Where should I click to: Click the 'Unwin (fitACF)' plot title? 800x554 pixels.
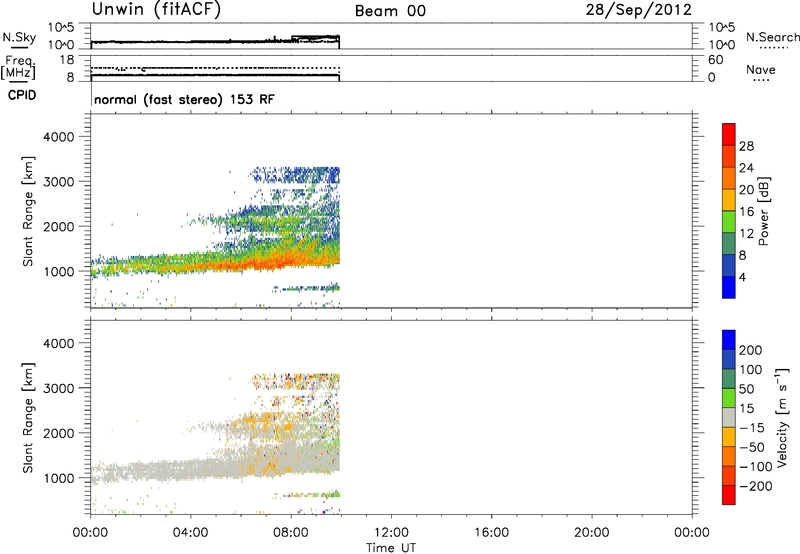[x=156, y=10]
